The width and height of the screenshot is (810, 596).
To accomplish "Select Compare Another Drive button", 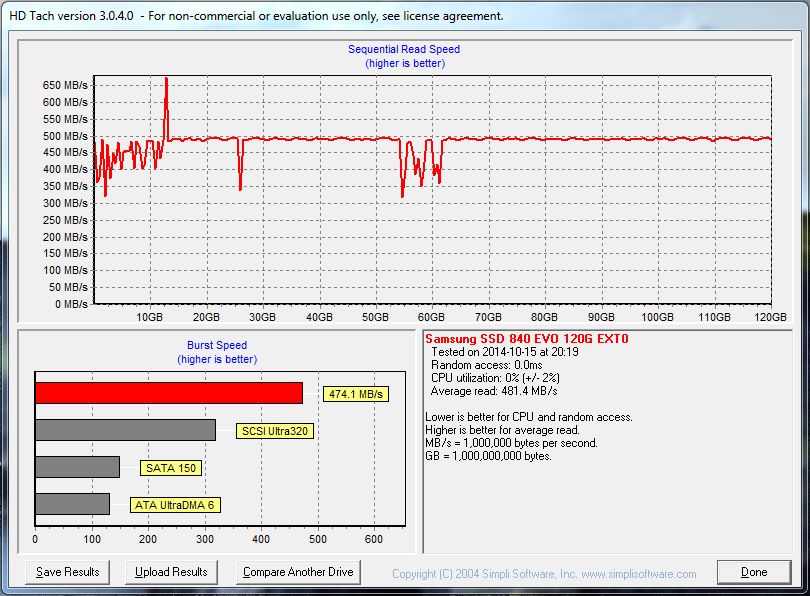I will [298, 572].
